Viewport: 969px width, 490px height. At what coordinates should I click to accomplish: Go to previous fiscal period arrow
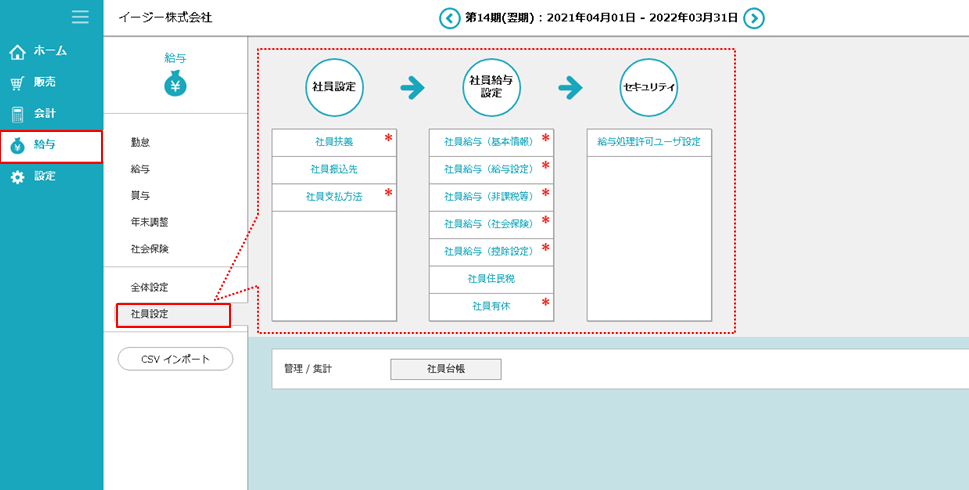pyautogui.click(x=450, y=18)
